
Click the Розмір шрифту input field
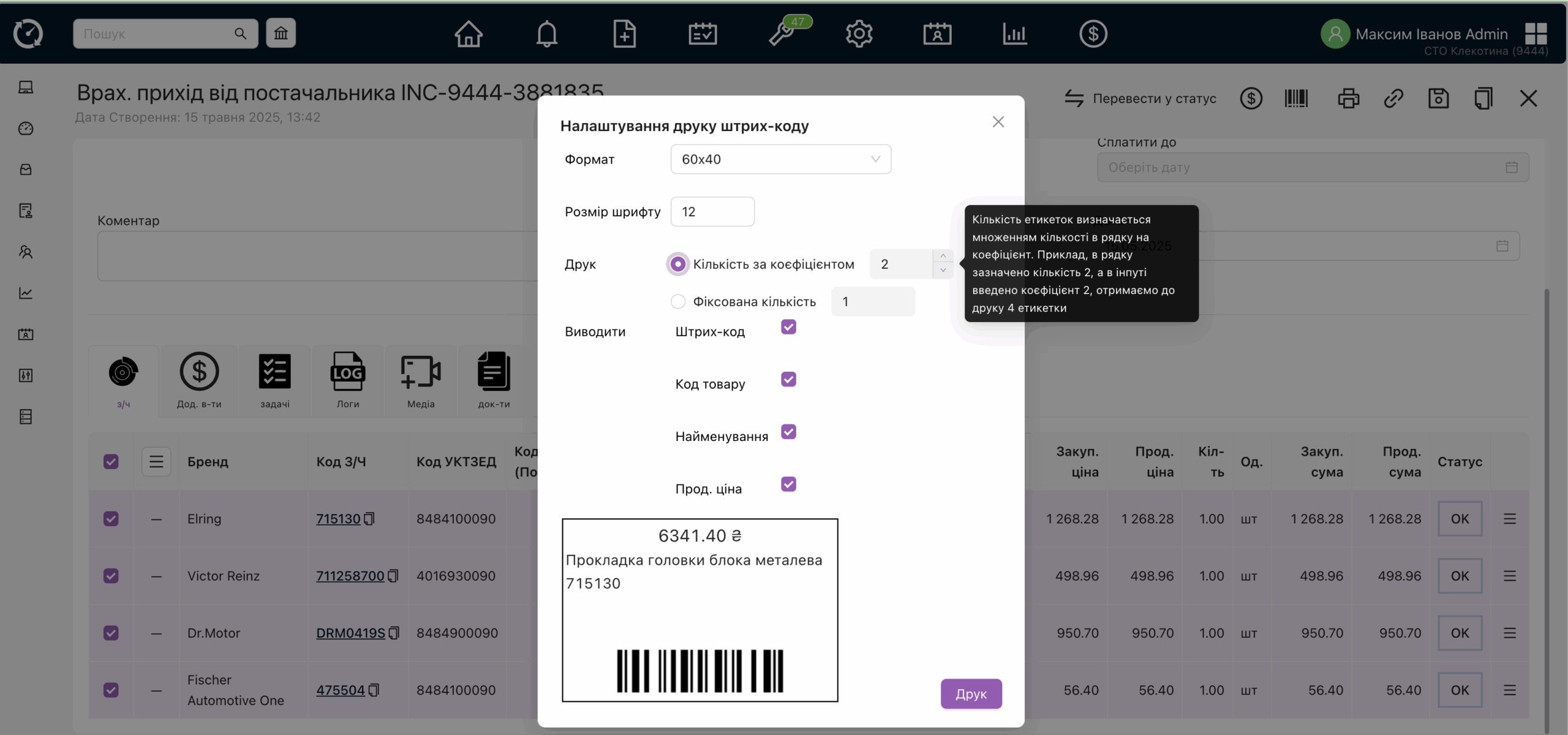(x=712, y=212)
